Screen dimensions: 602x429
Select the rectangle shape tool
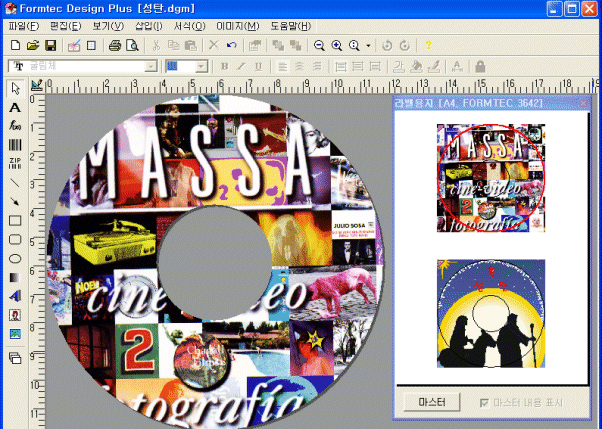pyautogui.click(x=15, y=220)
